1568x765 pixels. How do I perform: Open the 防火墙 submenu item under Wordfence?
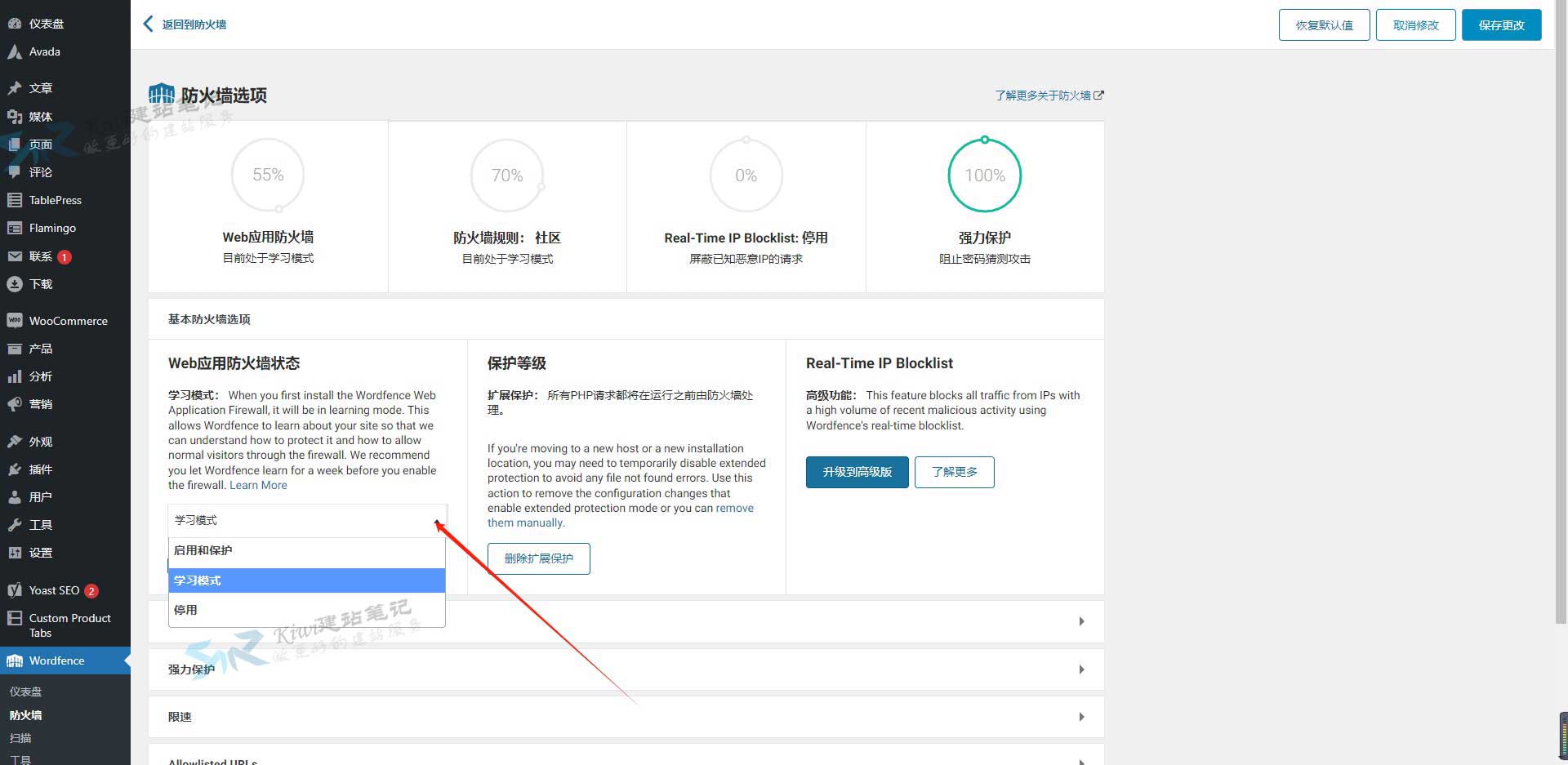(x=26, y=715)
